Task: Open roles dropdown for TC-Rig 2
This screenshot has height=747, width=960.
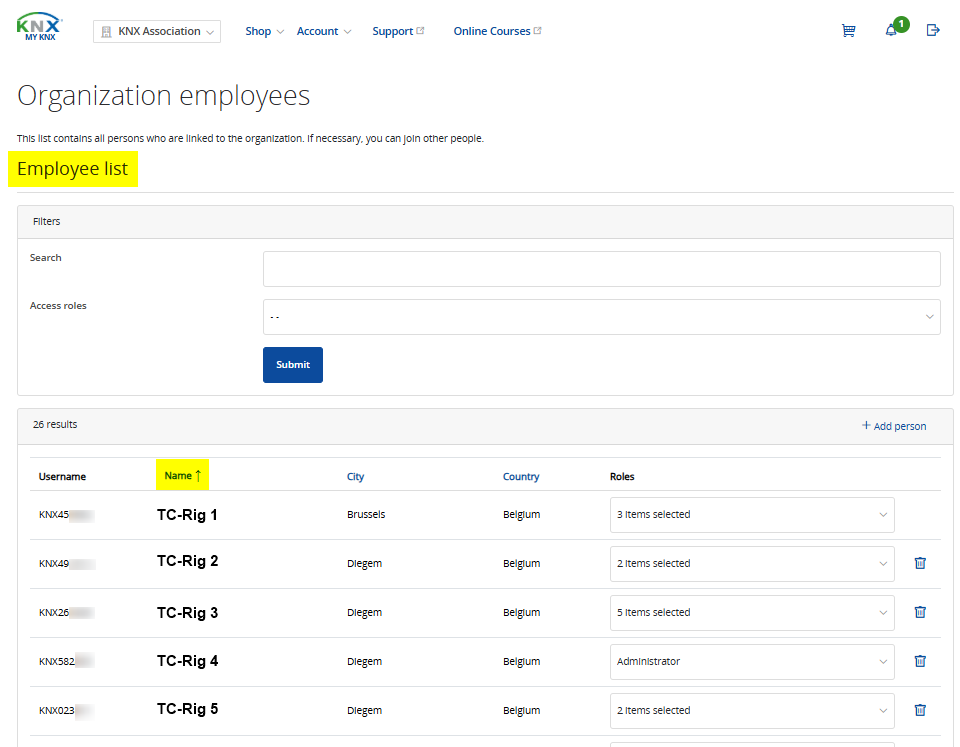Action: coord(752,564)
